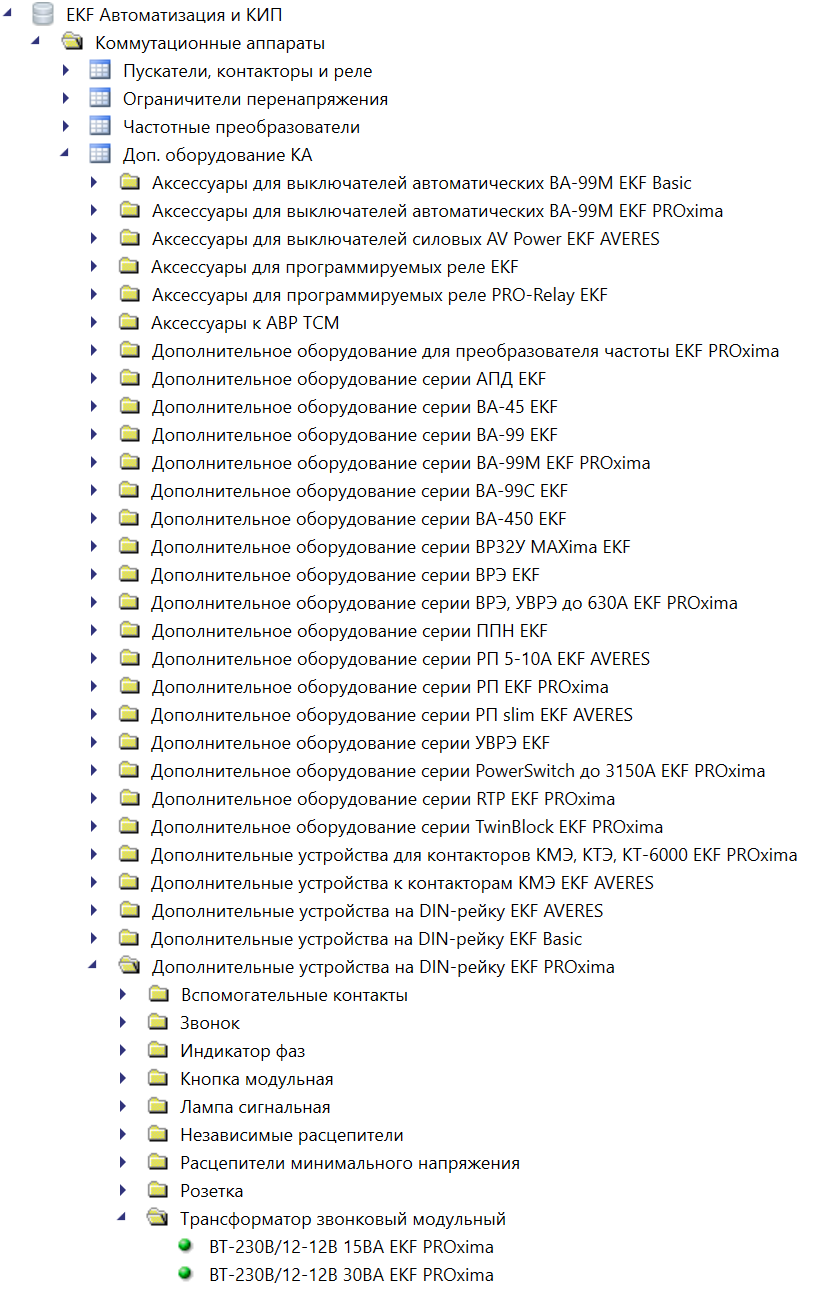Click the table icon beside Ограничители перенапряжения
The image size is (828, 1290).
[99, 99]
